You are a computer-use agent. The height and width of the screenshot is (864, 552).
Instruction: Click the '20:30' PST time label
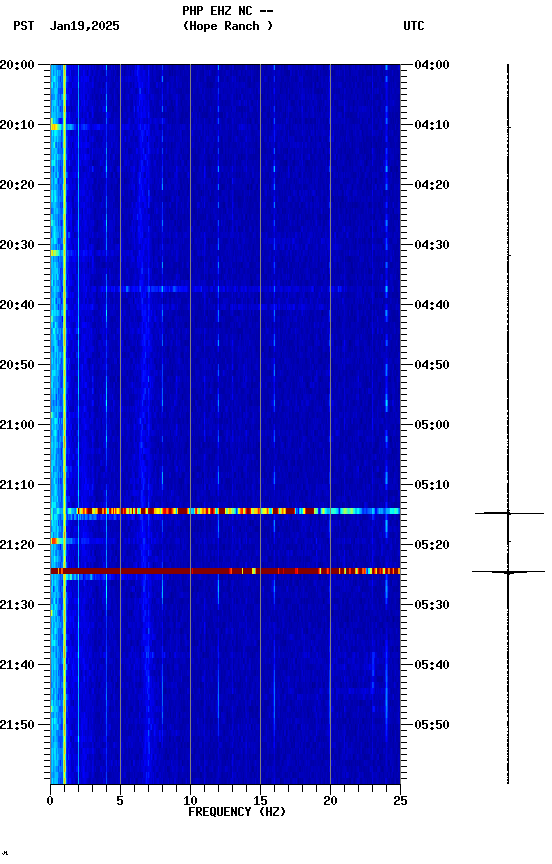pos(17,245)
